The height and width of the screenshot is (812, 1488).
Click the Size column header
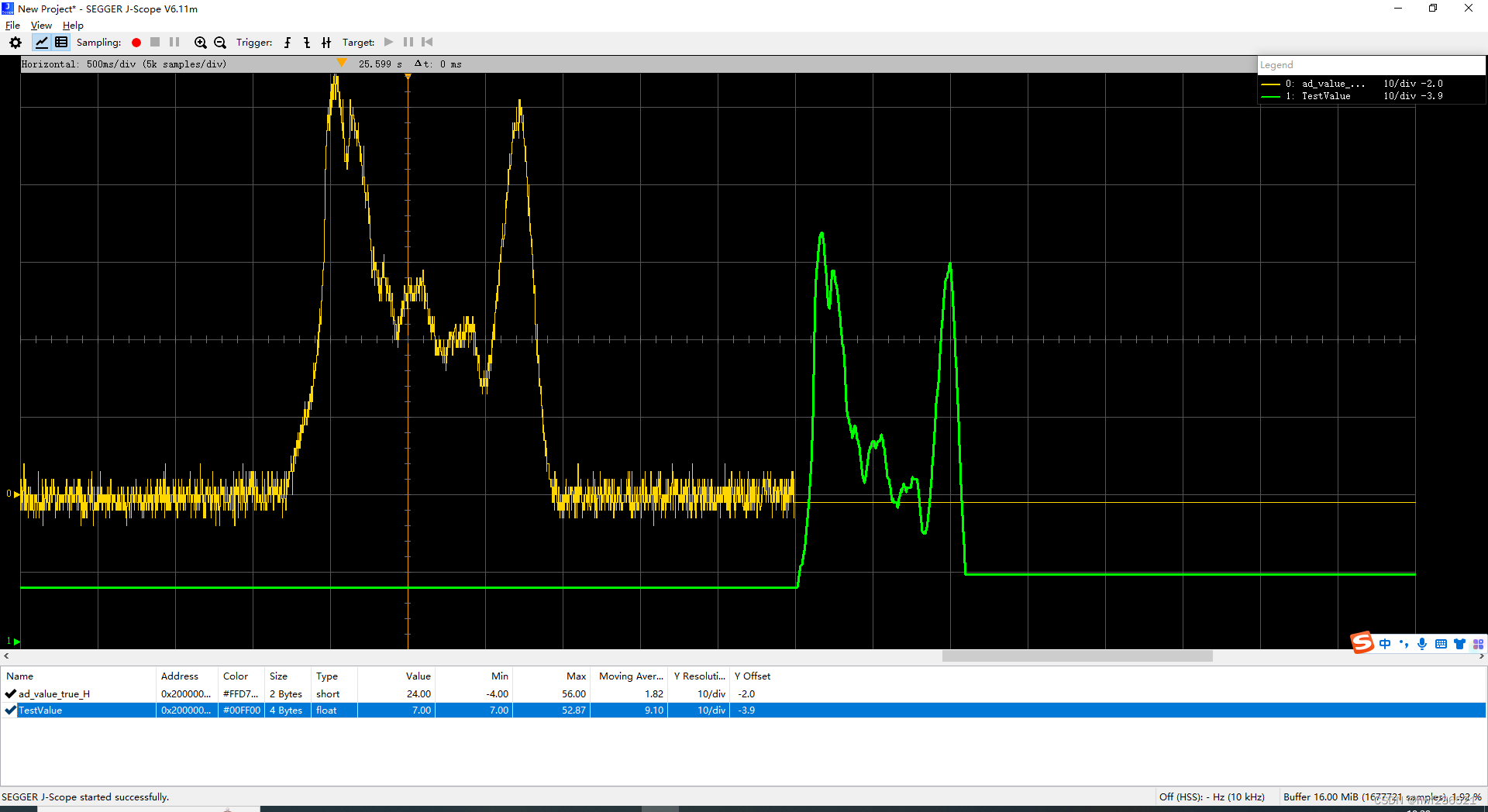point(288,676)
